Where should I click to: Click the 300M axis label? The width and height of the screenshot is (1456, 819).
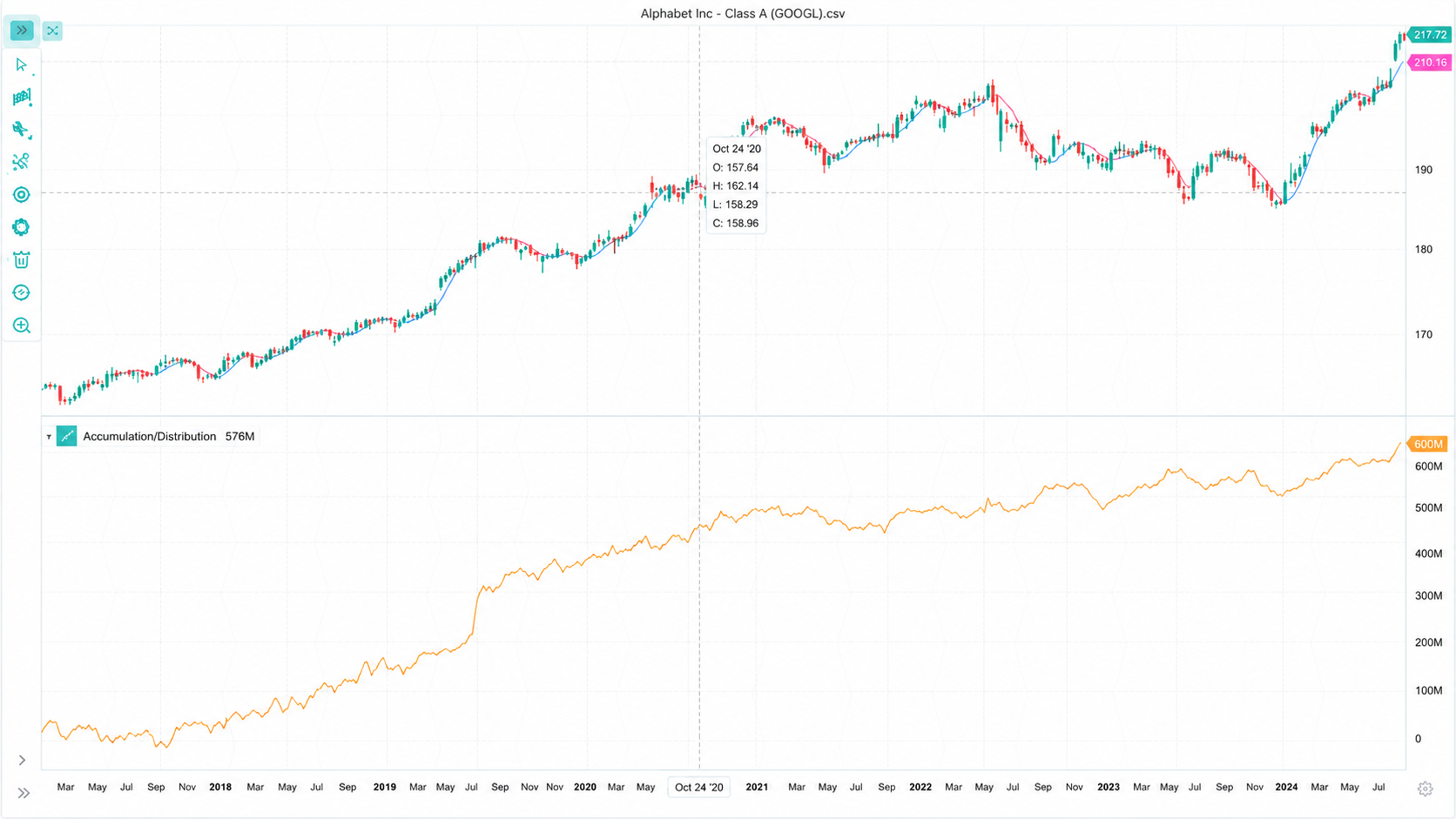[1429, 596]
